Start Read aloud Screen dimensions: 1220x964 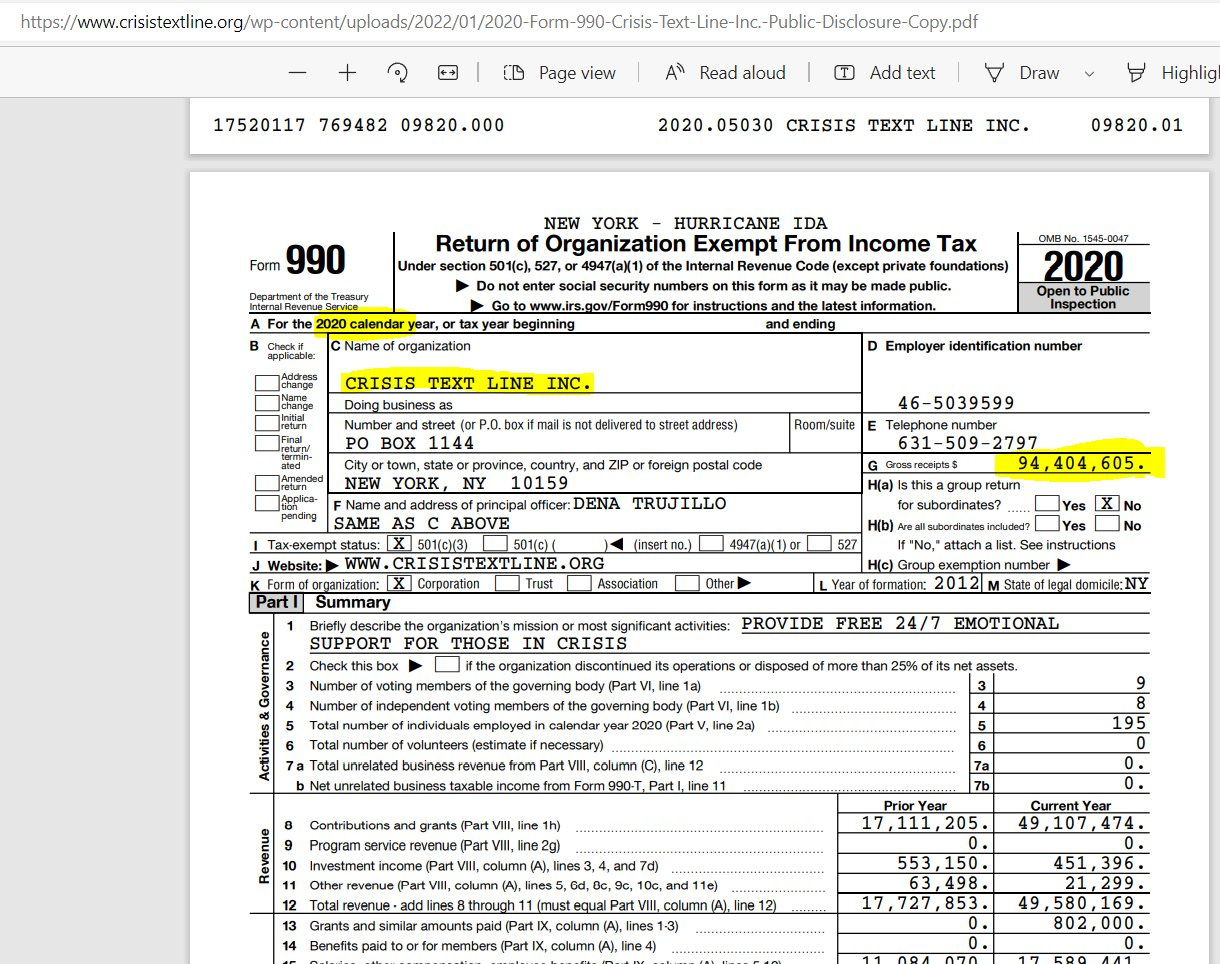pyautogui.click(x=726, y=73)
